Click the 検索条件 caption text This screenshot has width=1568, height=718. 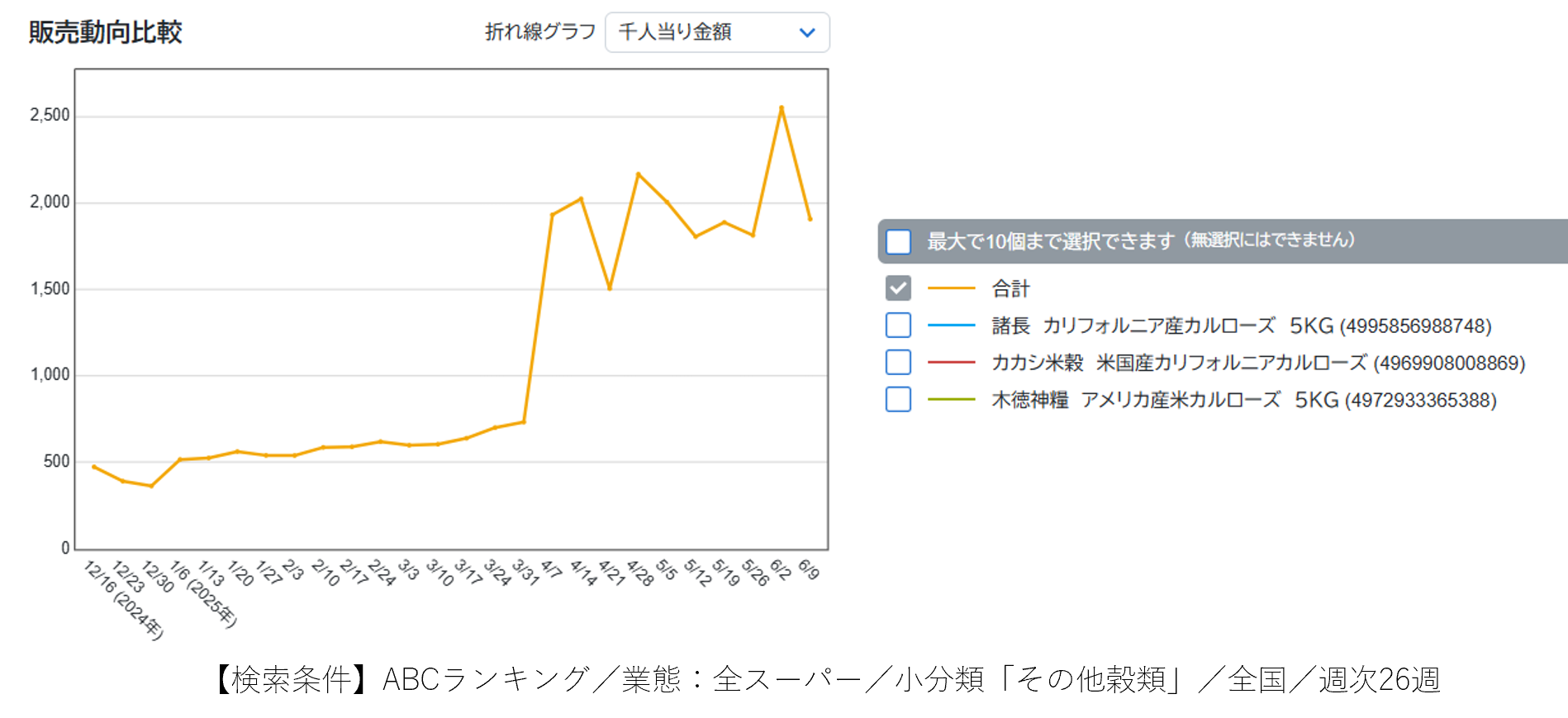(x=826, y=679)
